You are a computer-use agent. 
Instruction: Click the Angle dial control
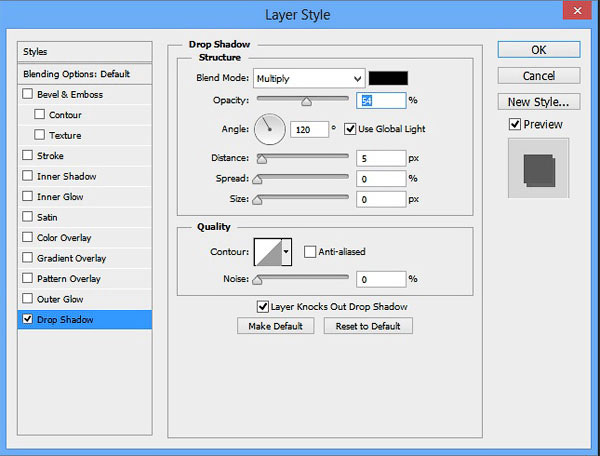click(x=270, y=128)
